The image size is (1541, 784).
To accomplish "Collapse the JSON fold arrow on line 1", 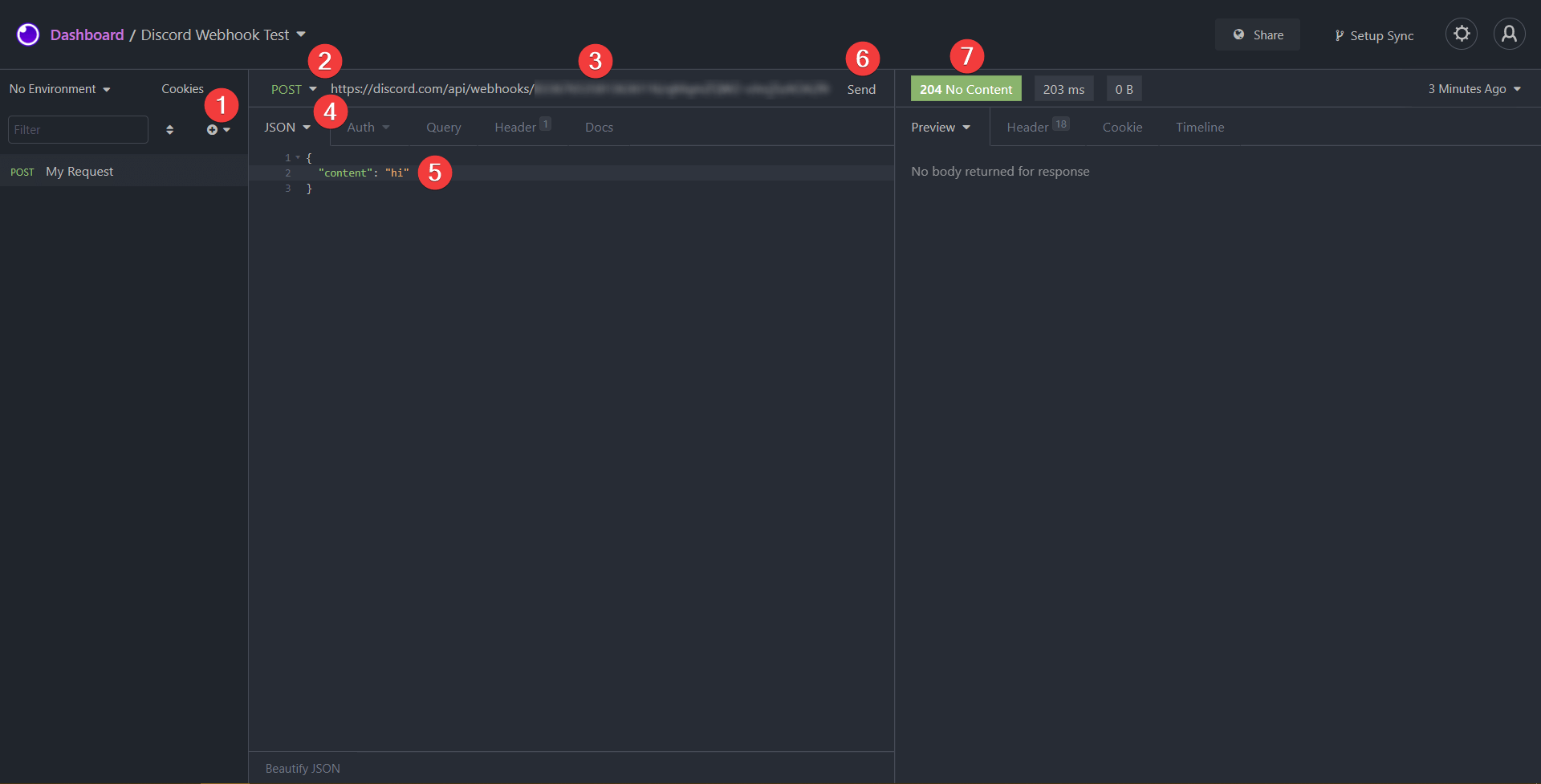I will (x=298, y=157).
